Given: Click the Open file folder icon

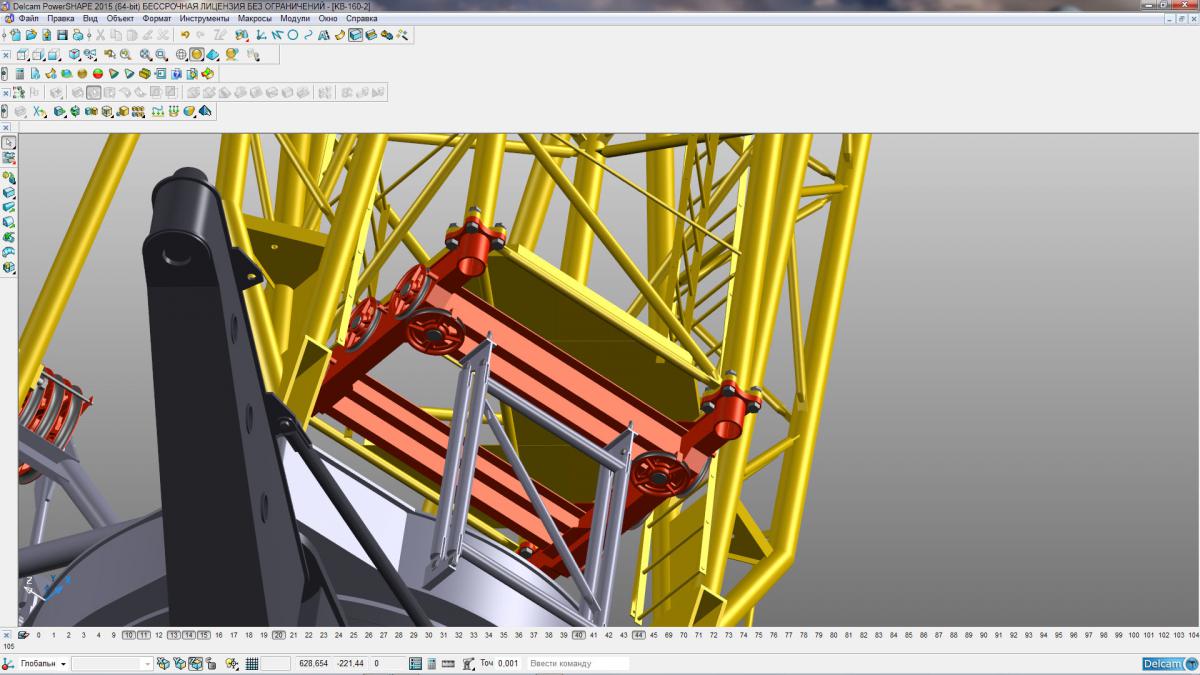Looking at the screenshot, I should pos(31,35).
